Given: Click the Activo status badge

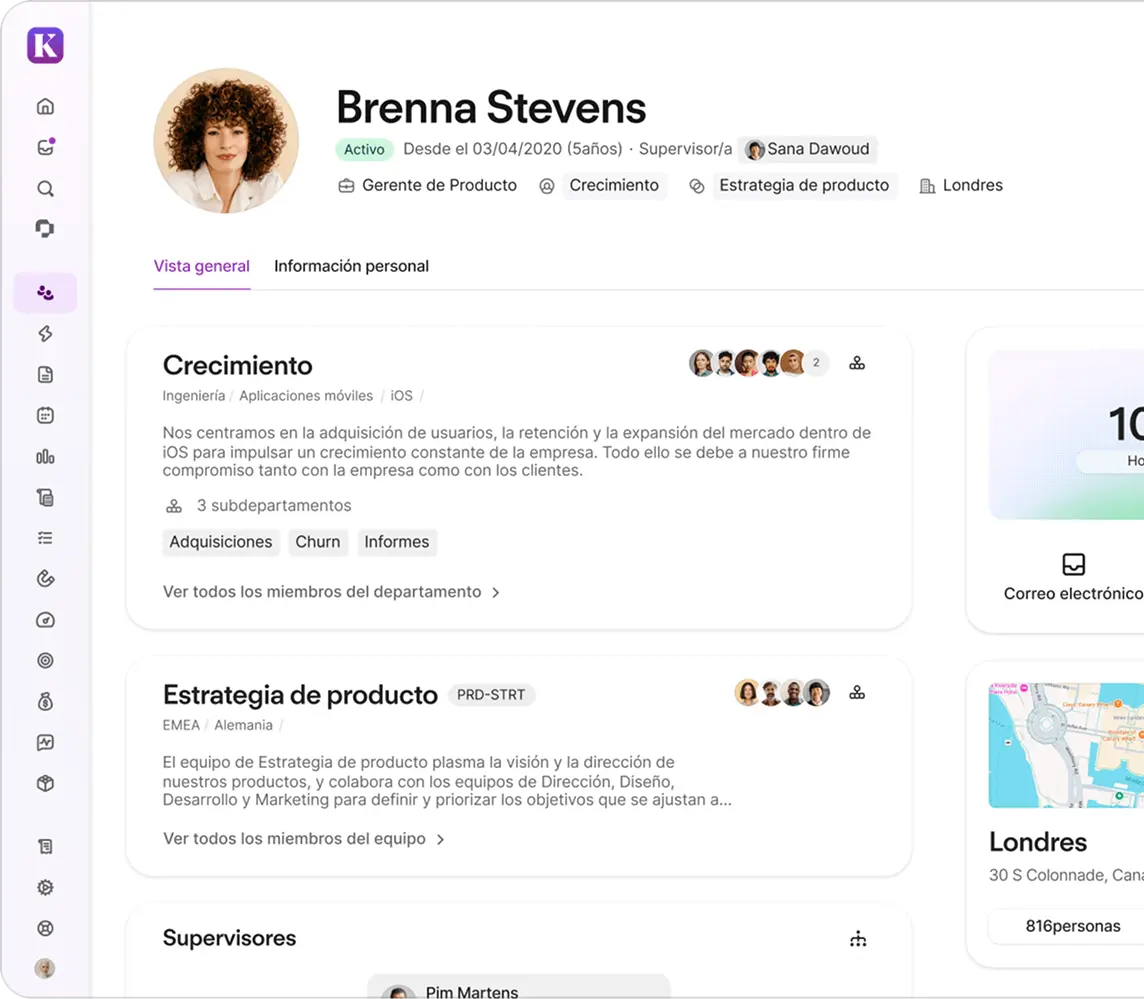Looking at the screenshot, I should 364,150.
